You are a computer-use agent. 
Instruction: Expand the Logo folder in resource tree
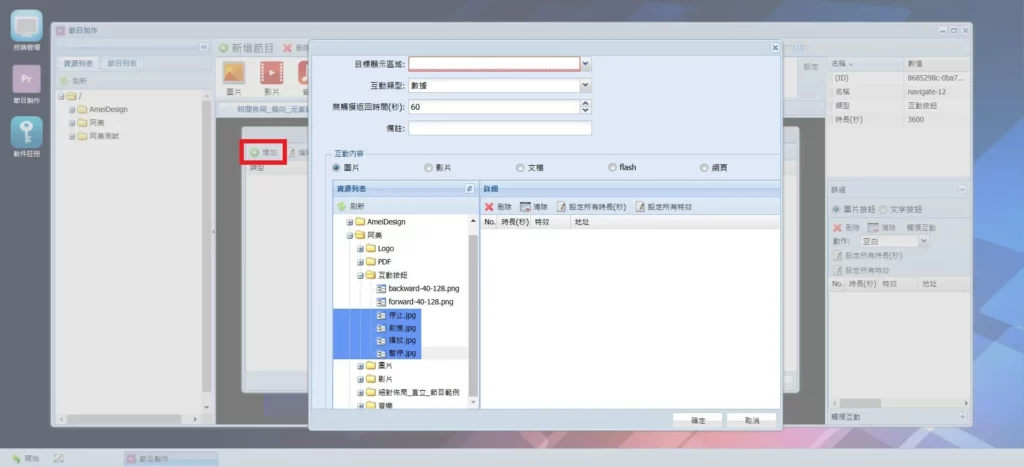pos(360,248)
